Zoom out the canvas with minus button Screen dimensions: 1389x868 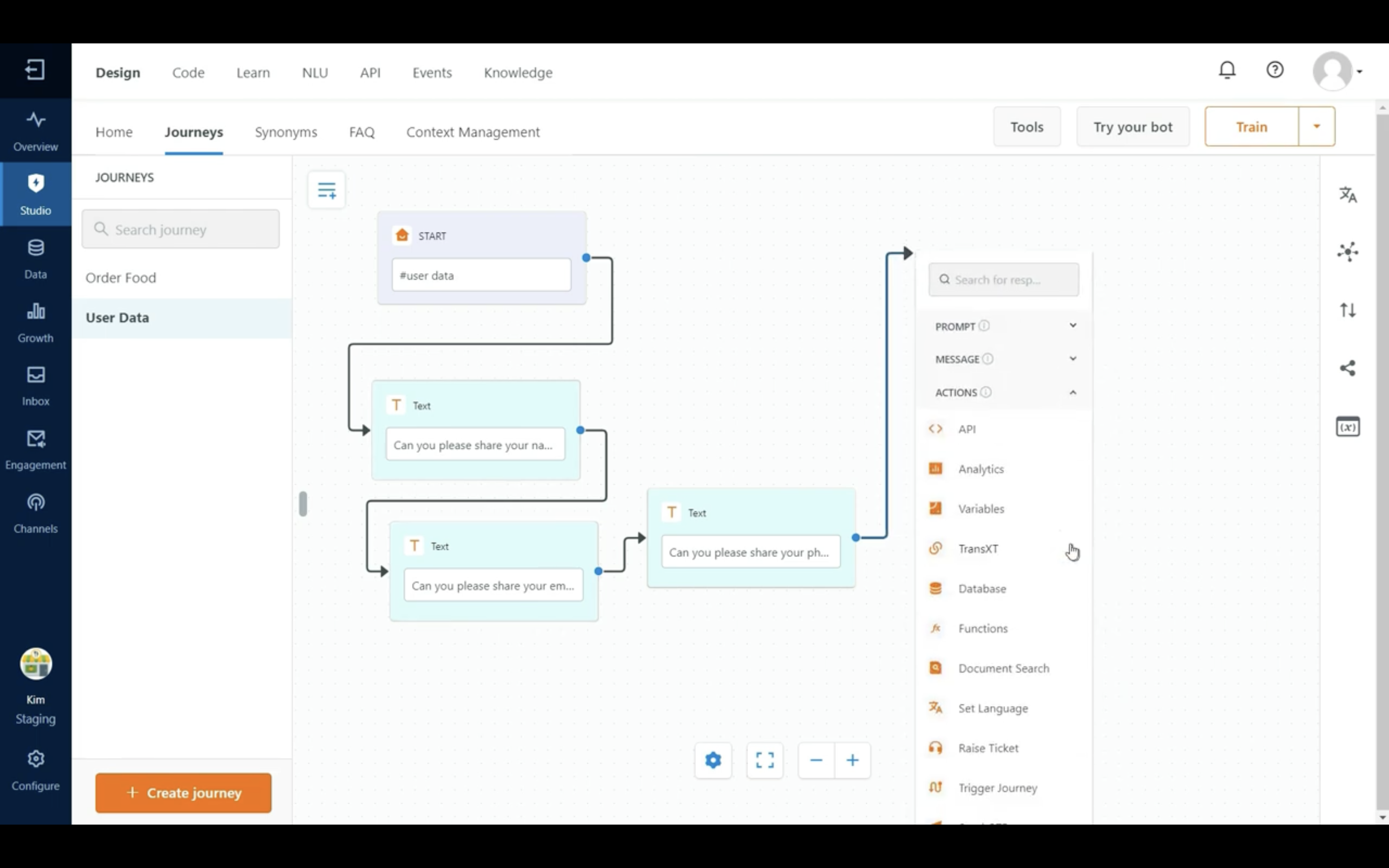pos(816,760)
